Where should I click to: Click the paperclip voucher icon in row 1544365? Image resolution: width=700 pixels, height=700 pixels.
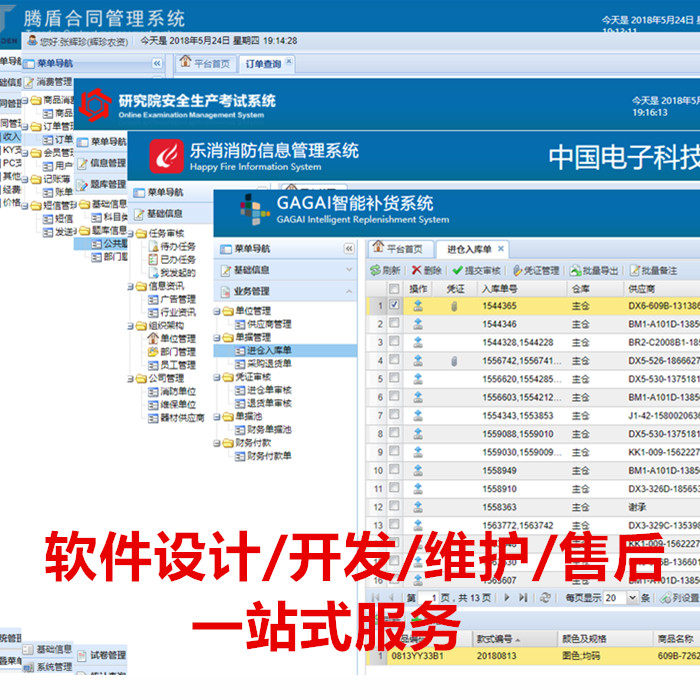point(454,306)
